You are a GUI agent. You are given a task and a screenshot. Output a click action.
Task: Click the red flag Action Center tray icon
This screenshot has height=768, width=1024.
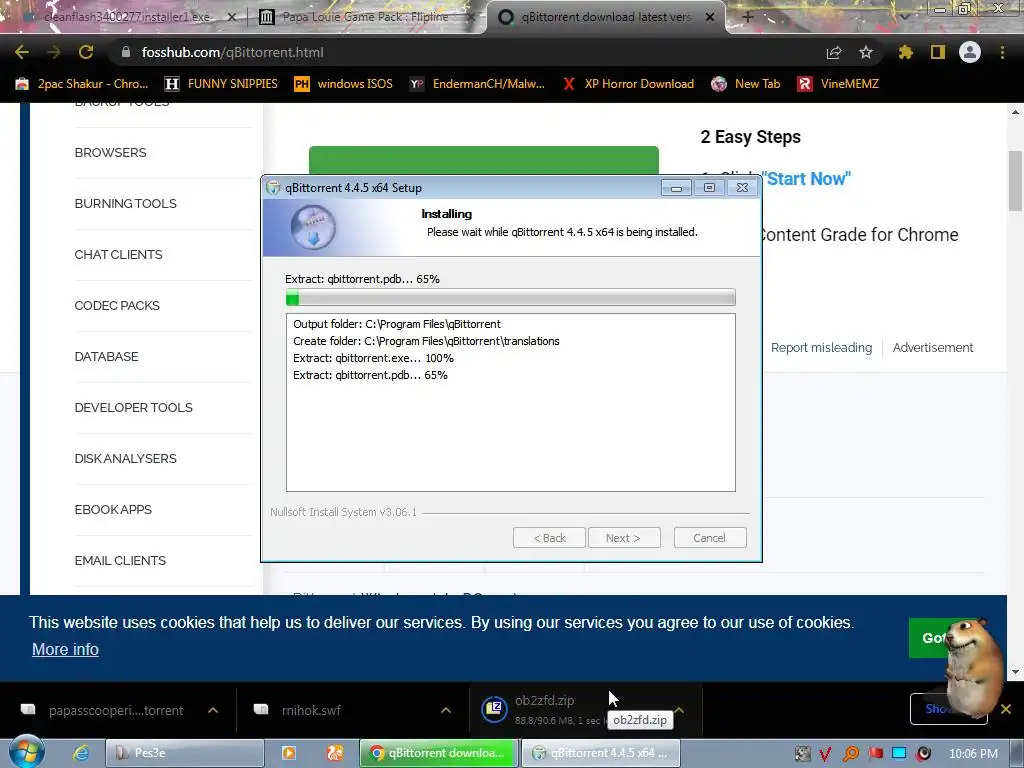point(876,754)
